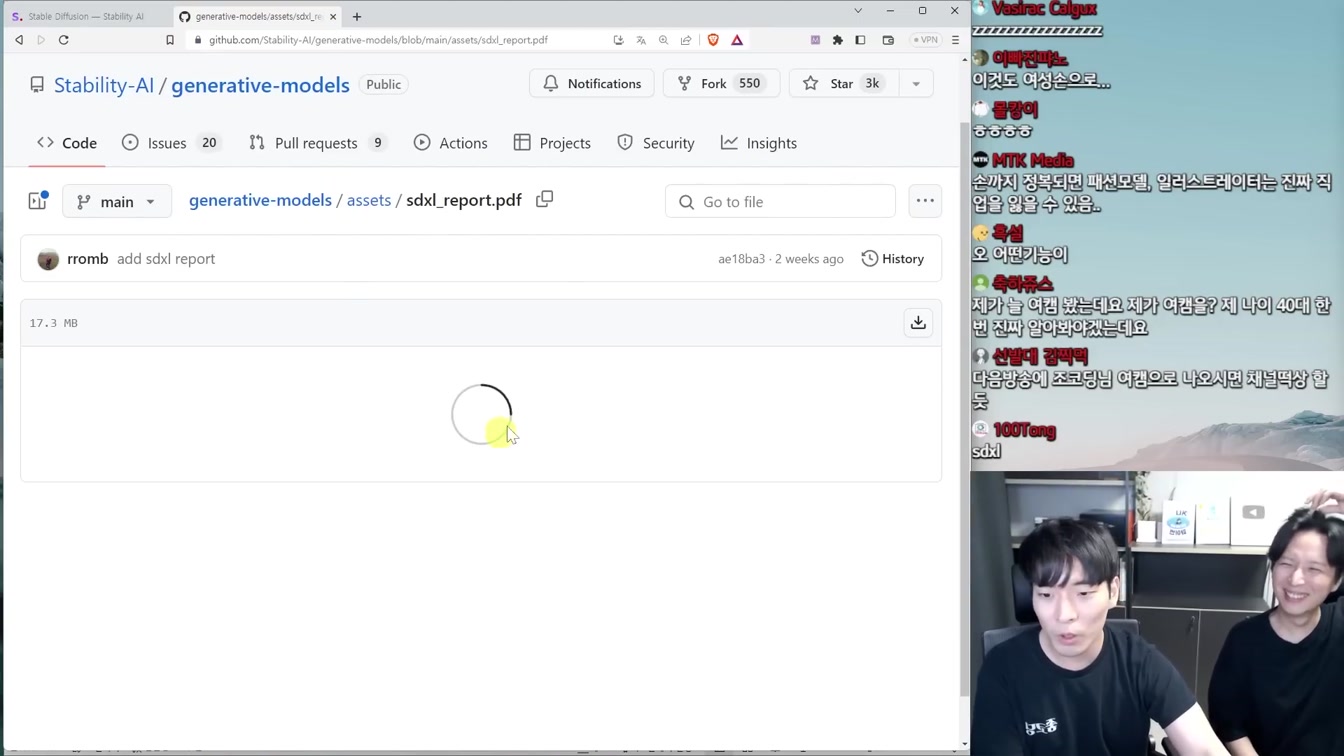The height and width of the screenshot is (756, 1344).
Task: Click the VPN button in toolbar
Action: click(x=925, y=40)
